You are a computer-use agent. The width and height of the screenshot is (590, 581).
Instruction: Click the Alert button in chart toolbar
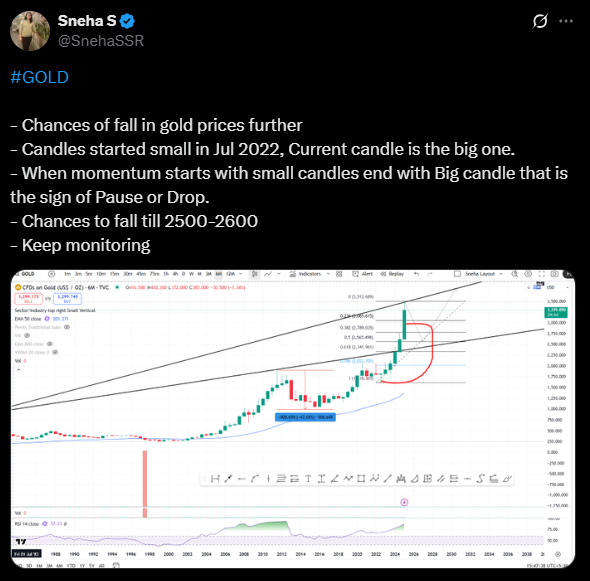coord(363,274)
